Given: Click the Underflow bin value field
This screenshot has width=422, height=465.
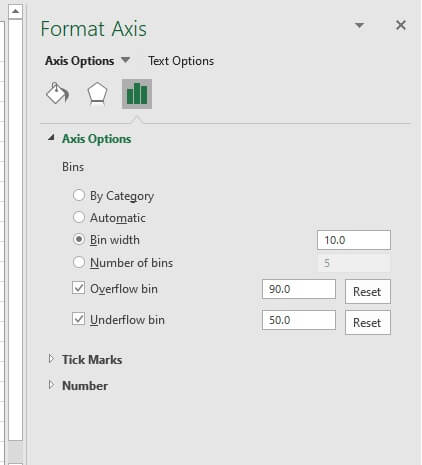Looking at the screenshot, I should [x=299, y=320].
